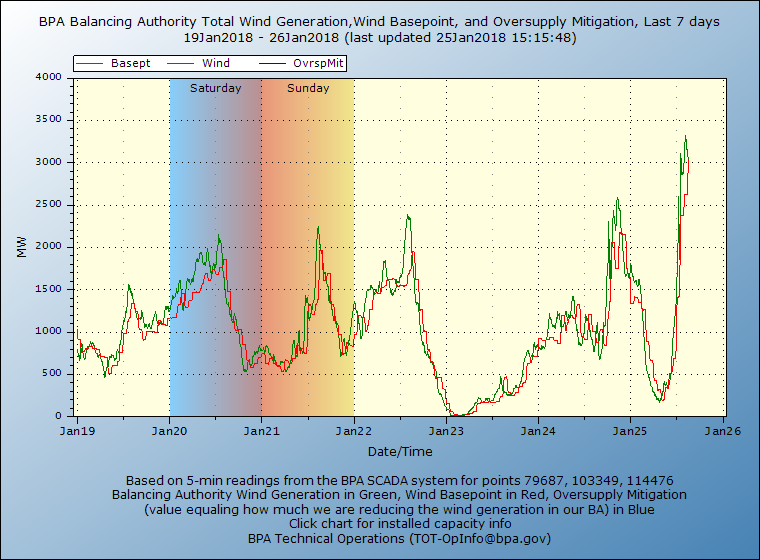Click the Jan19 x-axis tick label
The image size is (760, 560).
77,432
